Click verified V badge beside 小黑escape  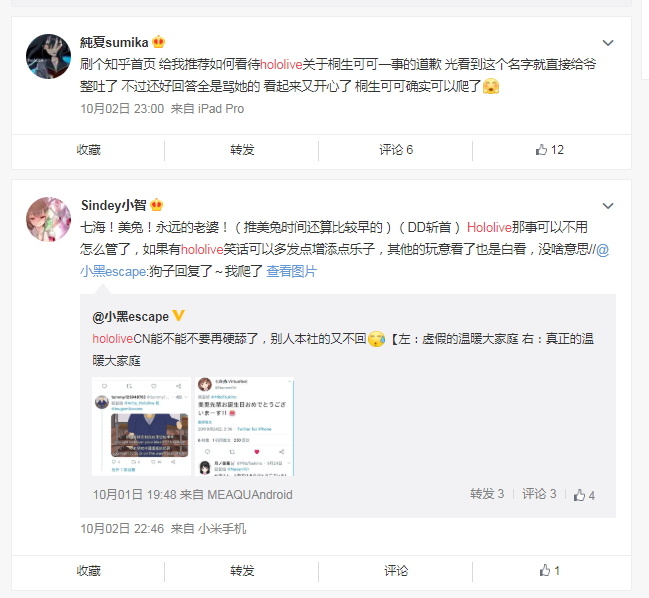[x=178, y=316]
